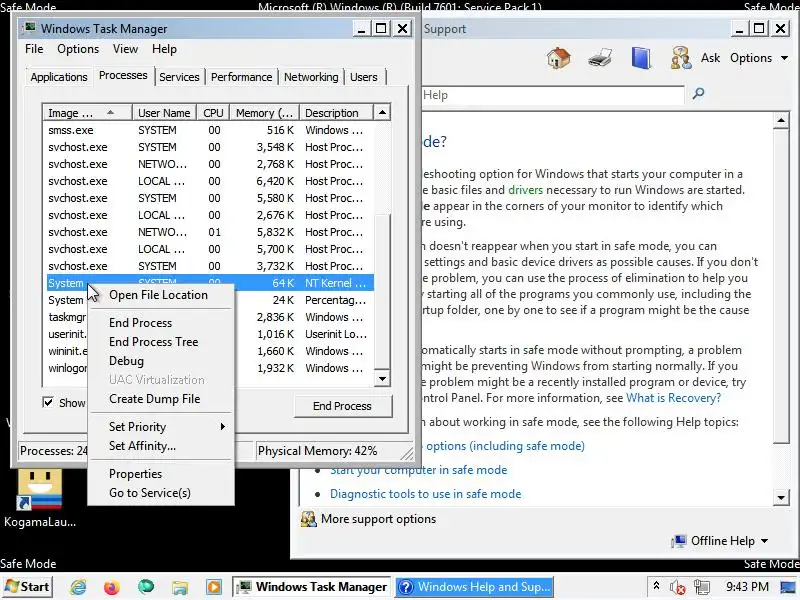Click the Start button

pos(28,587)
